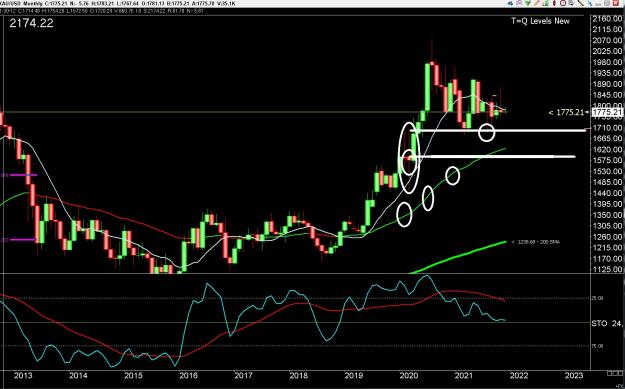Click the green checkmark toolbar icon
The height and width of the screenshot is (389, 625).
coord(528,3)
